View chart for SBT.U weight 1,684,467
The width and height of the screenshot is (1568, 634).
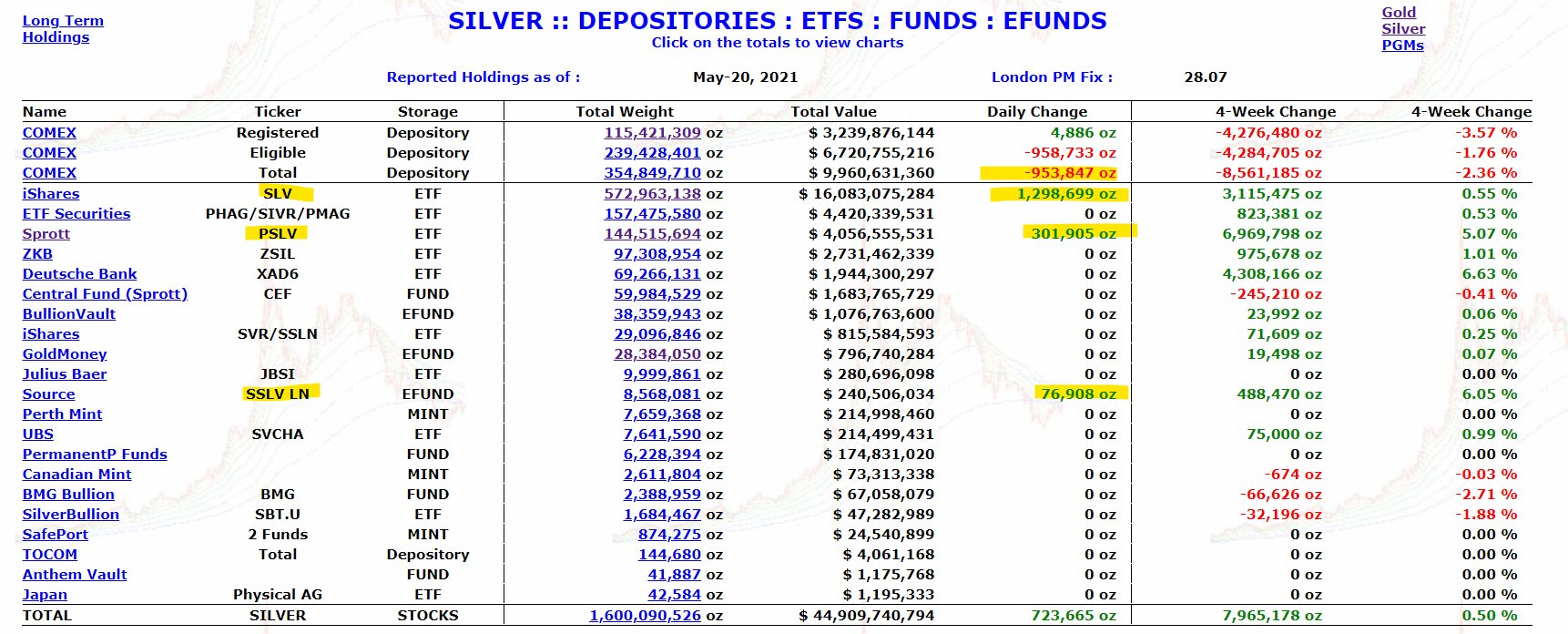pos(662,515)
